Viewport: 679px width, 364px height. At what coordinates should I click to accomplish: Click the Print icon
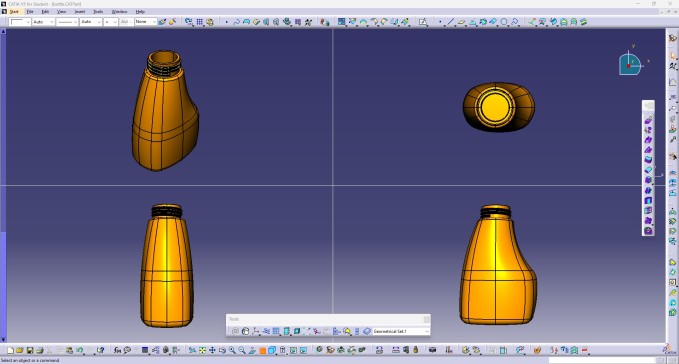[x=39, y=350]
